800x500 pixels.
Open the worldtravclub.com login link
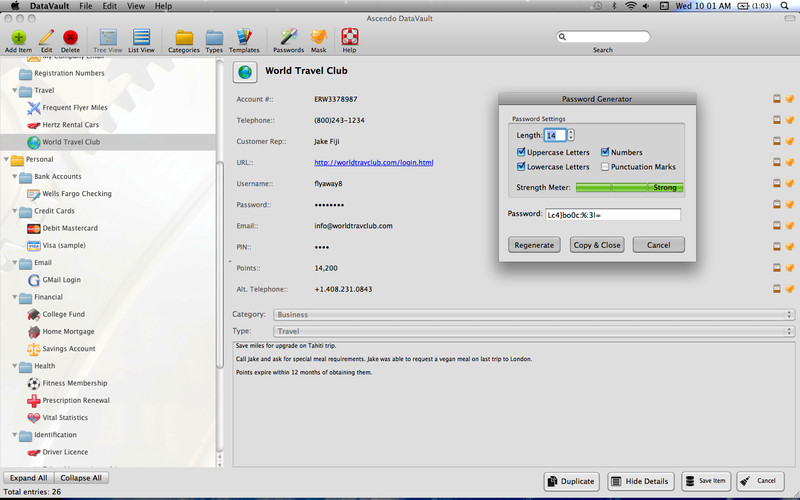coord(373,162)
